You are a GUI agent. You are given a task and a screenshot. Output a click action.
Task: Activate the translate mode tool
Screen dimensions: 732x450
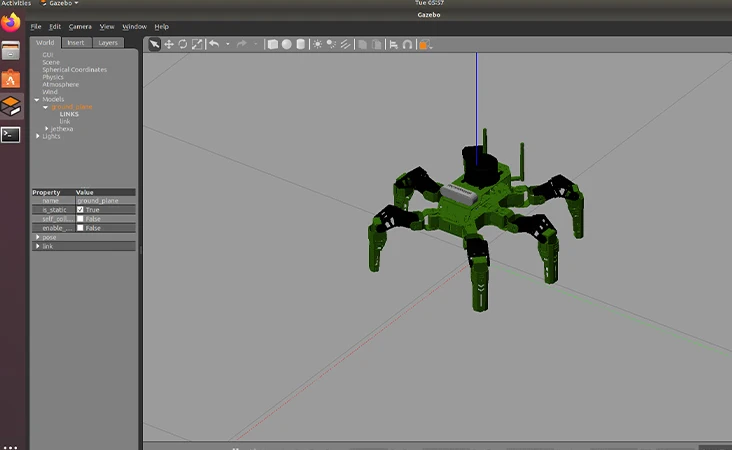click(x=168, y=44)
